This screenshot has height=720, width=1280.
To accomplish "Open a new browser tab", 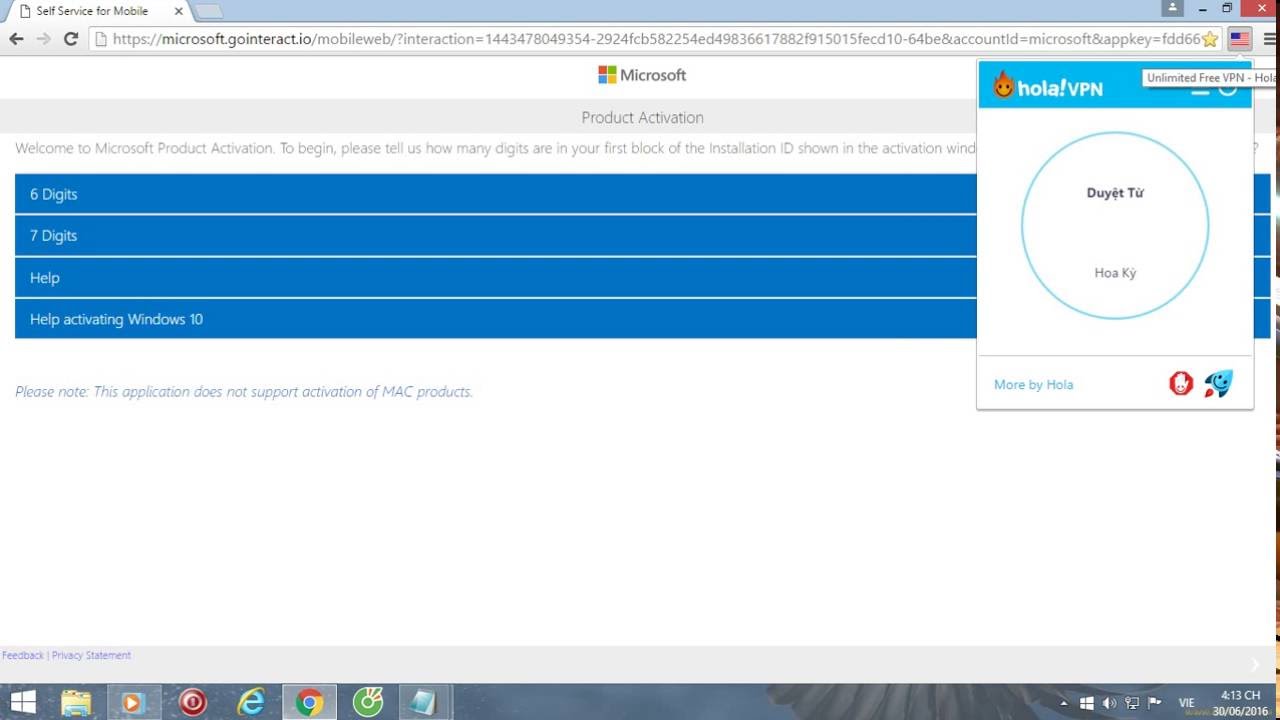I will tap(208, 11).
